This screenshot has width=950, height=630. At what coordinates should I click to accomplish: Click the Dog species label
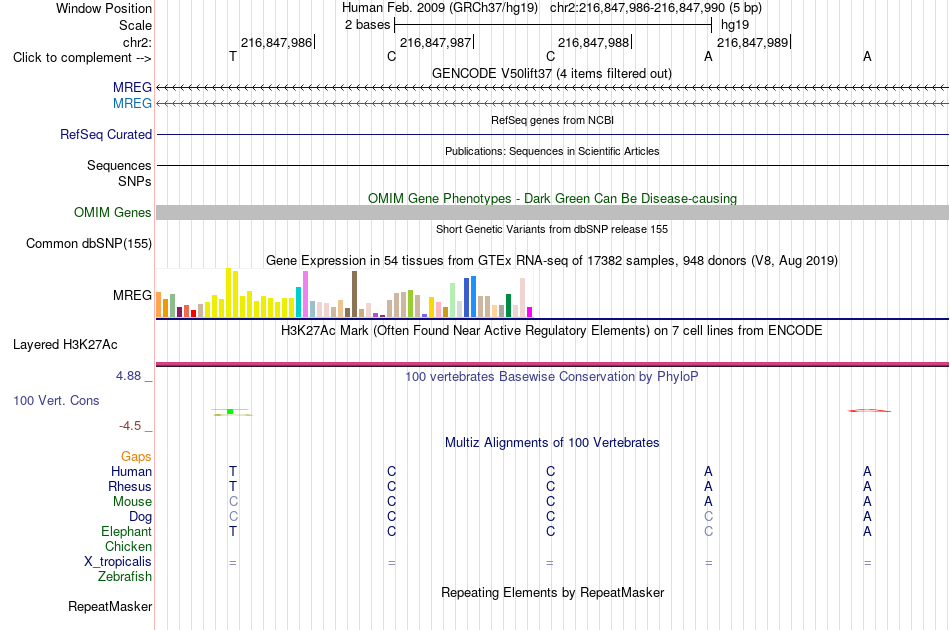coord(141,516)
